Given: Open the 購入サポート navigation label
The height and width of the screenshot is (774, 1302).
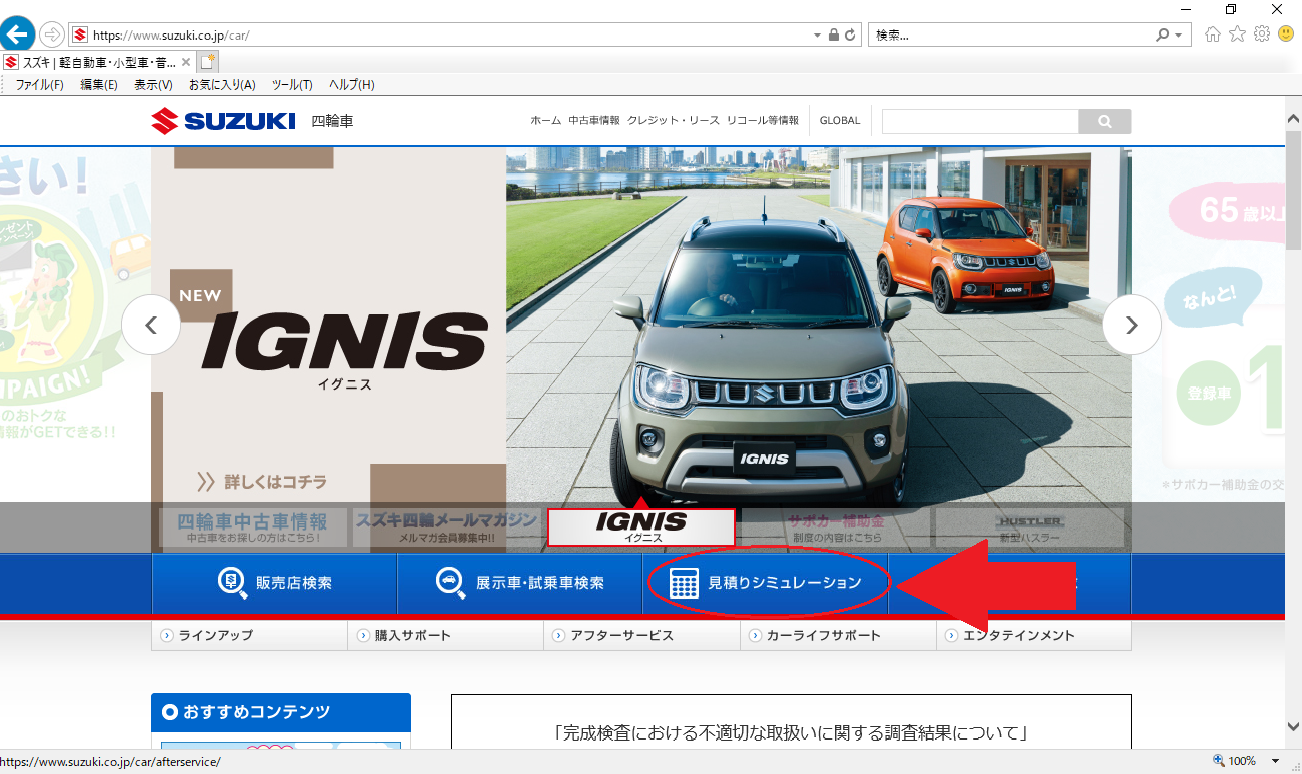Looking at the screenshot, I should click(x=413, y=635).
